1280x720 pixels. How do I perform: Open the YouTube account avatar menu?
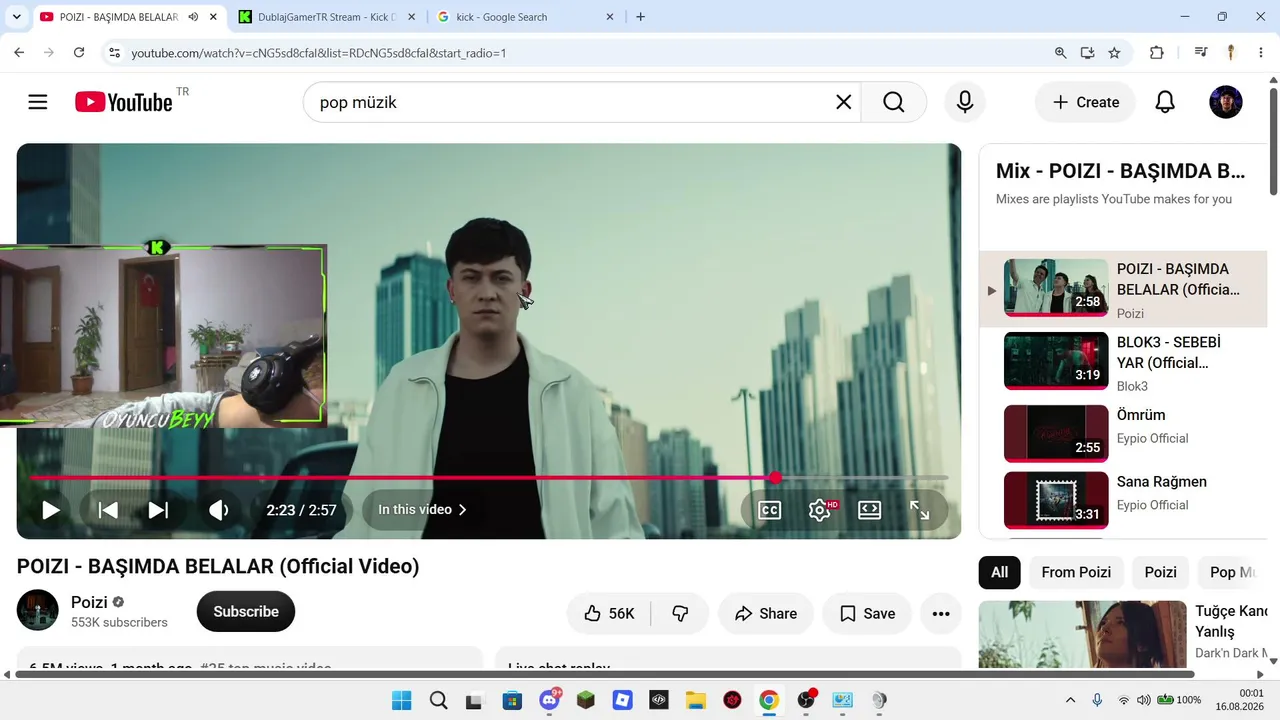(1226, 102)
